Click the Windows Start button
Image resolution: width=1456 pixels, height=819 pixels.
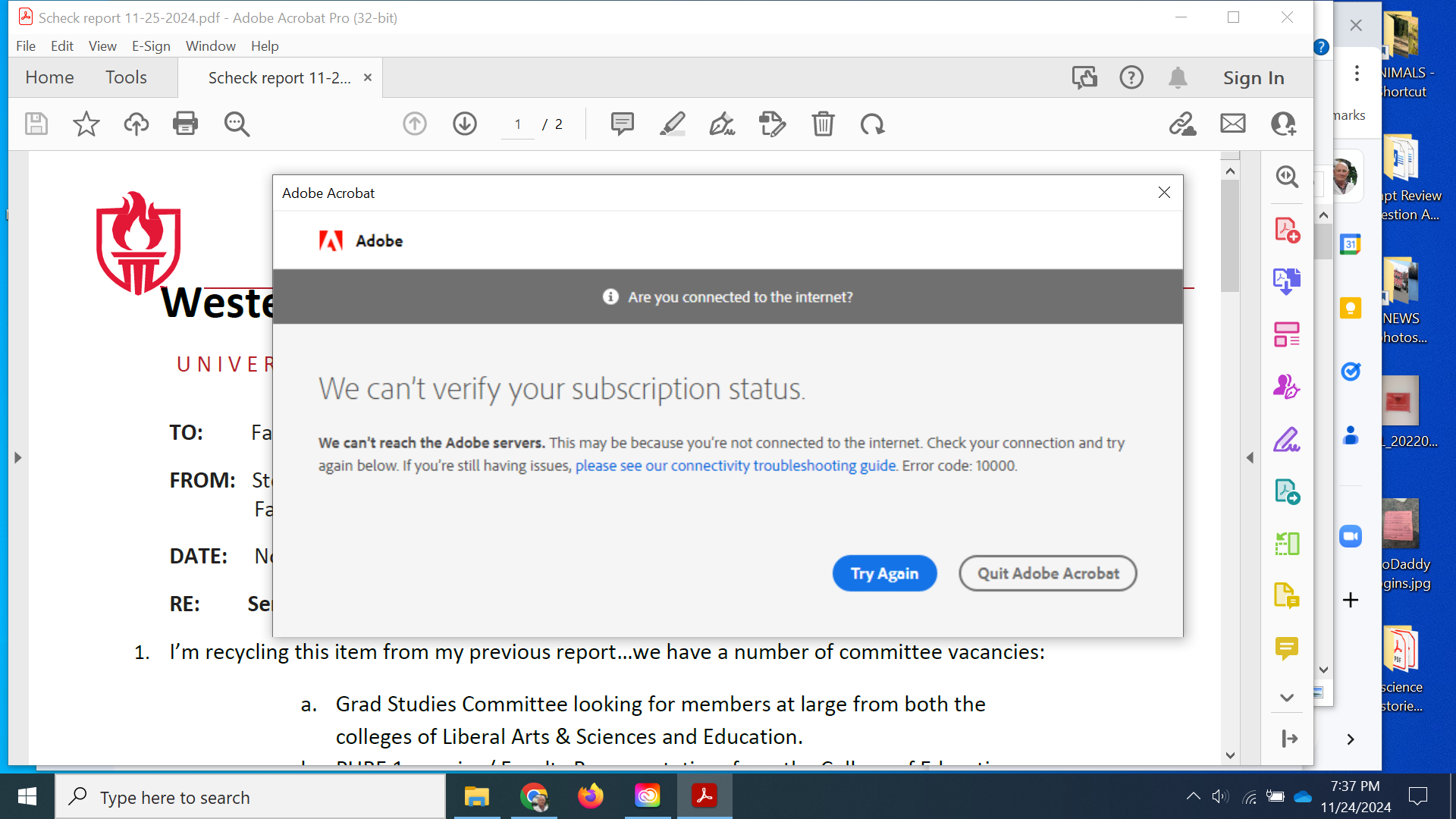pyautogui.click(x=27, y=796)
